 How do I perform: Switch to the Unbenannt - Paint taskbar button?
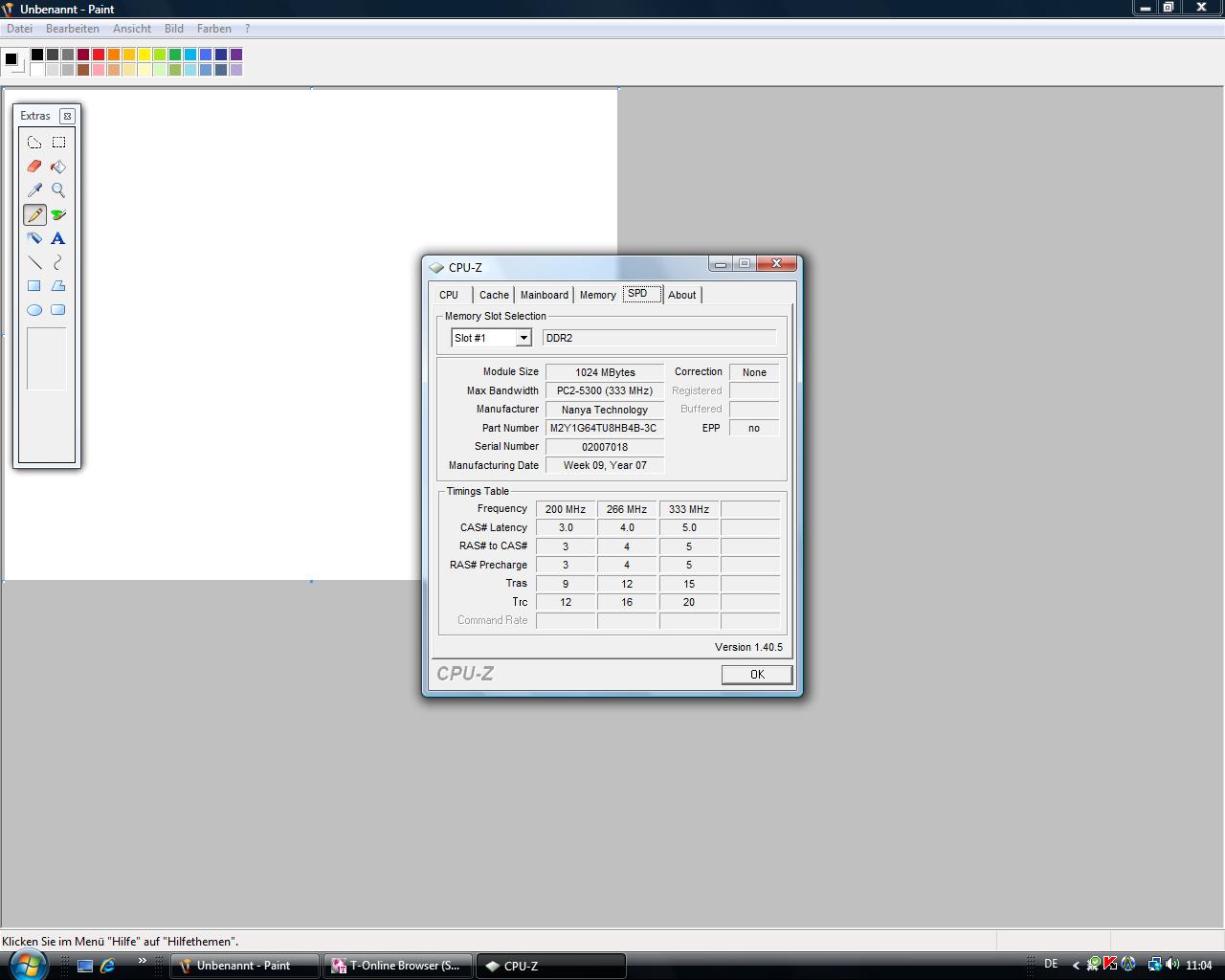coord(245,966)
